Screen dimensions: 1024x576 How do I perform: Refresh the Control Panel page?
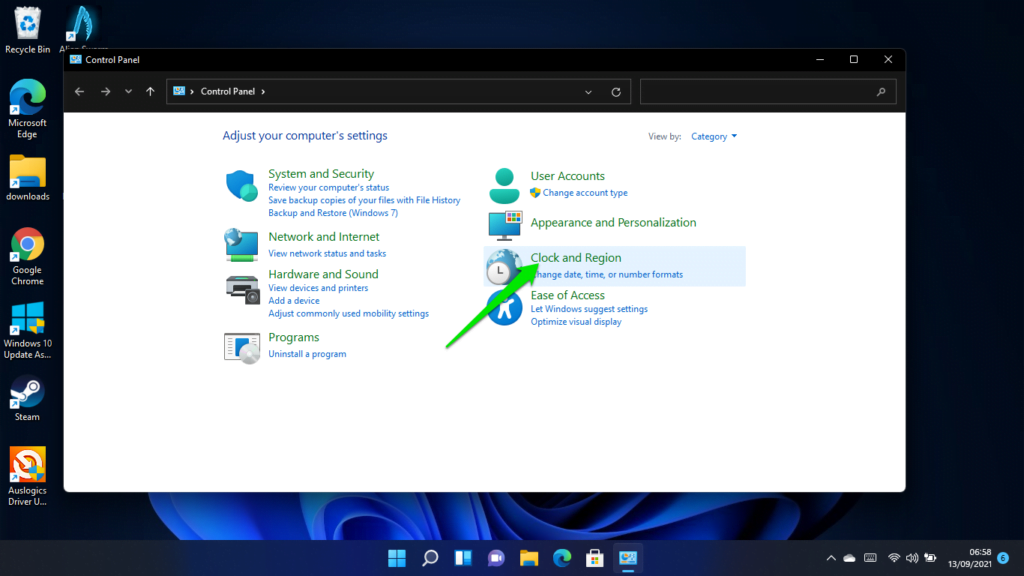[616, 91]
